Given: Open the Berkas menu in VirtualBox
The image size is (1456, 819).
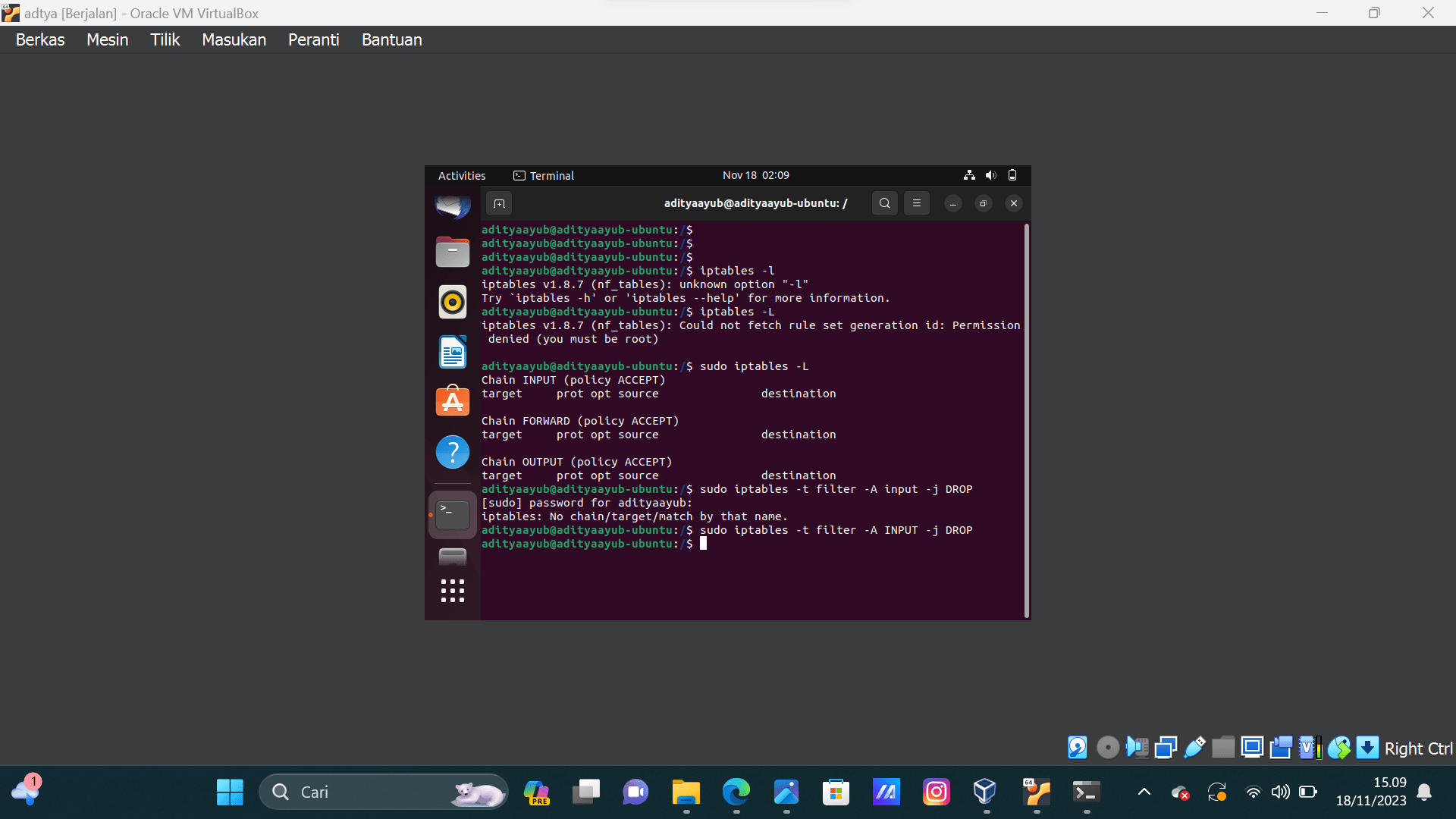Looking at the screenshot, I should 40,39.
